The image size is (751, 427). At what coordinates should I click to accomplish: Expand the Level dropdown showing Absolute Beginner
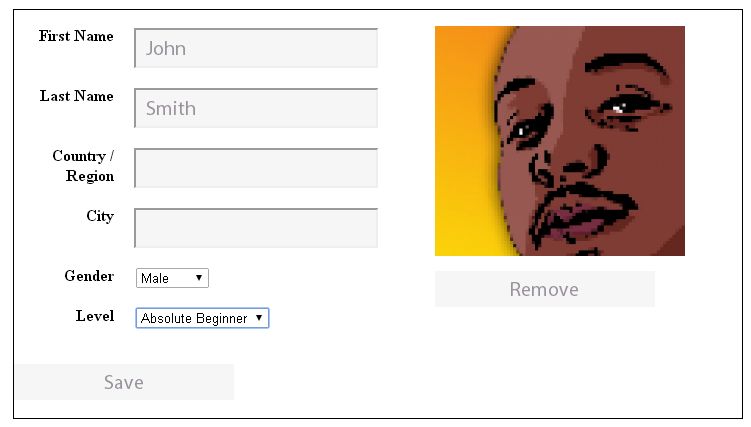[x=203, y=318]
